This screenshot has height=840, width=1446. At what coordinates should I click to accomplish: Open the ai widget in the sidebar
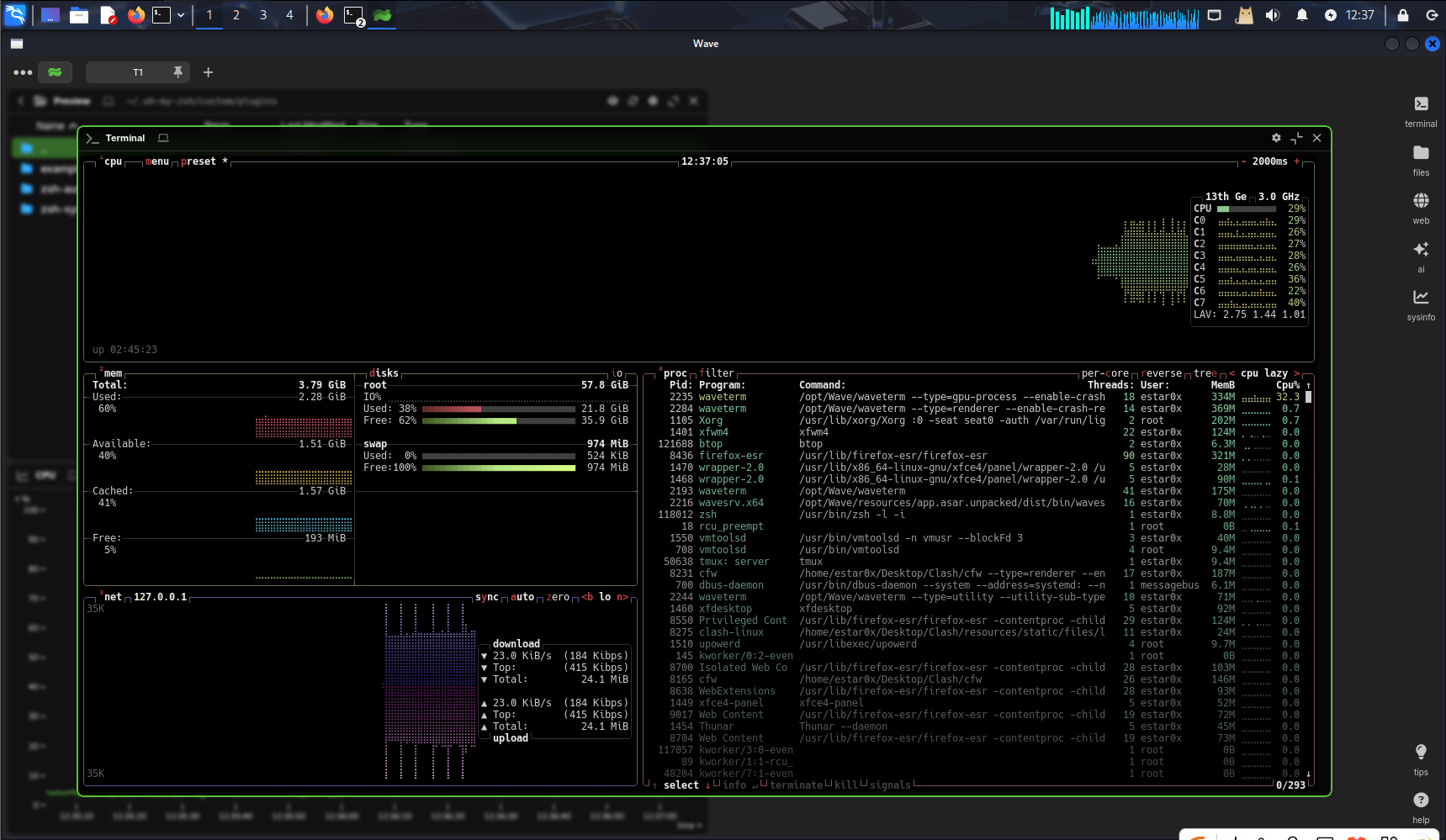point(1421,256)
